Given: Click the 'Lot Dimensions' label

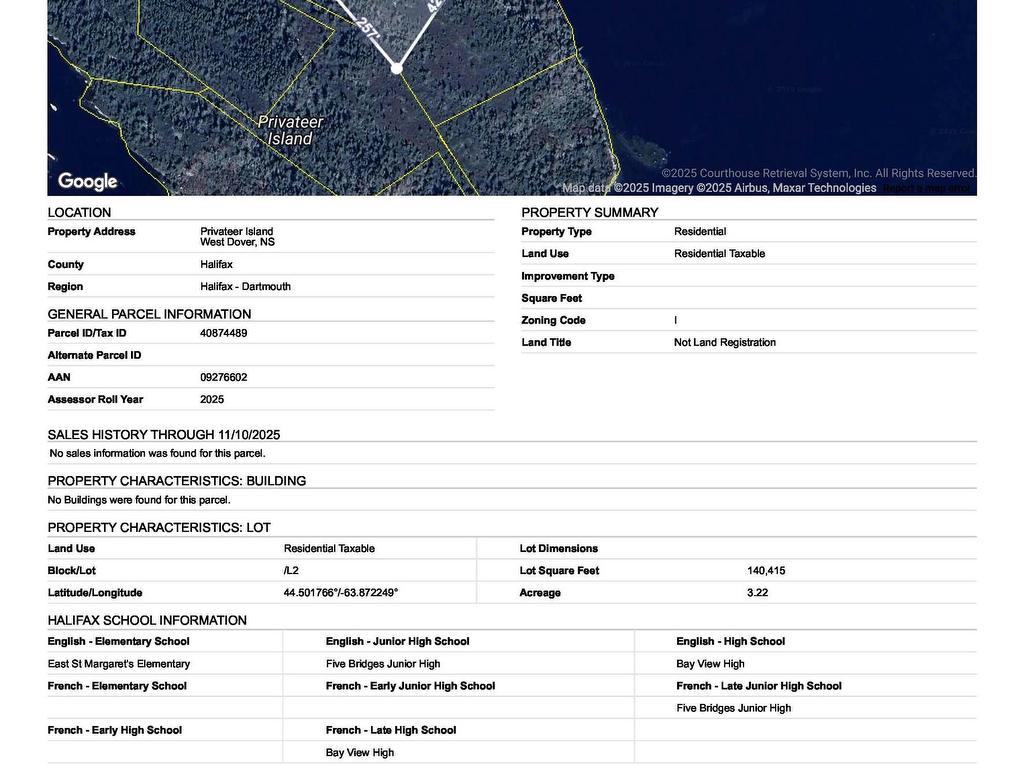Looking at the screenshot, I should pyautogui.click(x=558, y=549).
